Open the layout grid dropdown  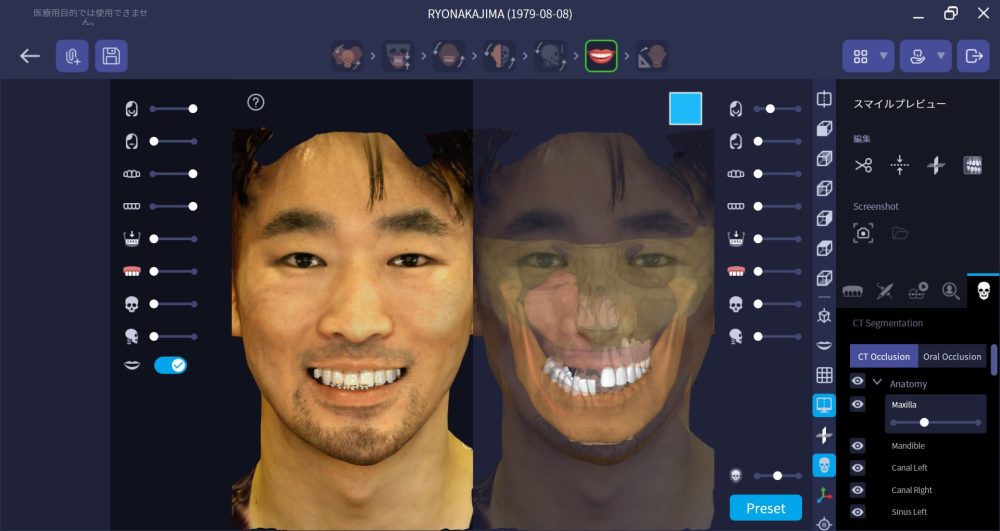coord(867,56)
